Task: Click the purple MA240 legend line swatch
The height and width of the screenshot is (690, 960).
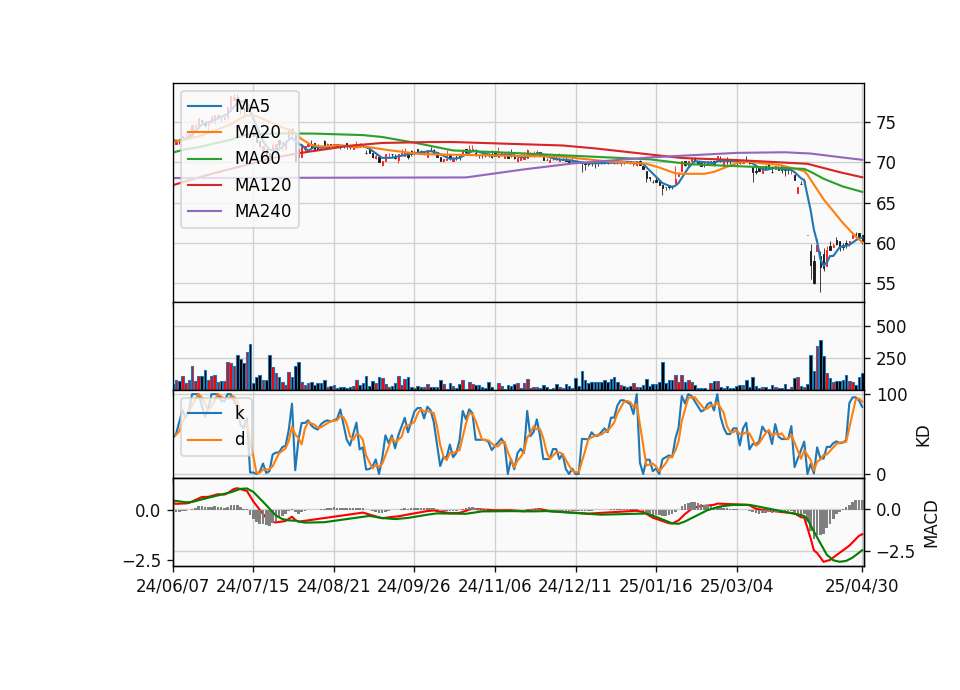Action: [205, 211]
